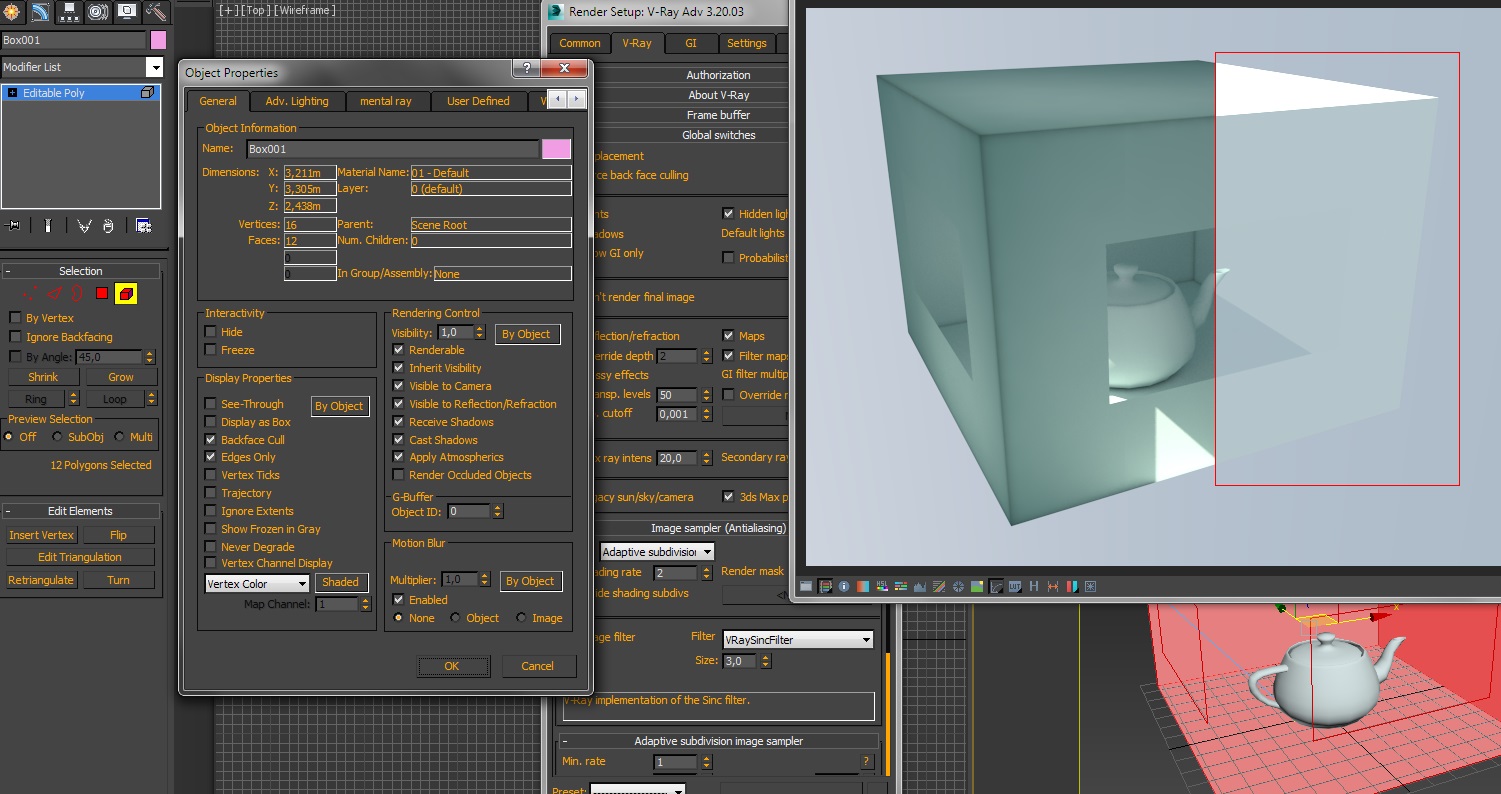Enable Render Occluded Objects checkbox

tap(398, 475)
